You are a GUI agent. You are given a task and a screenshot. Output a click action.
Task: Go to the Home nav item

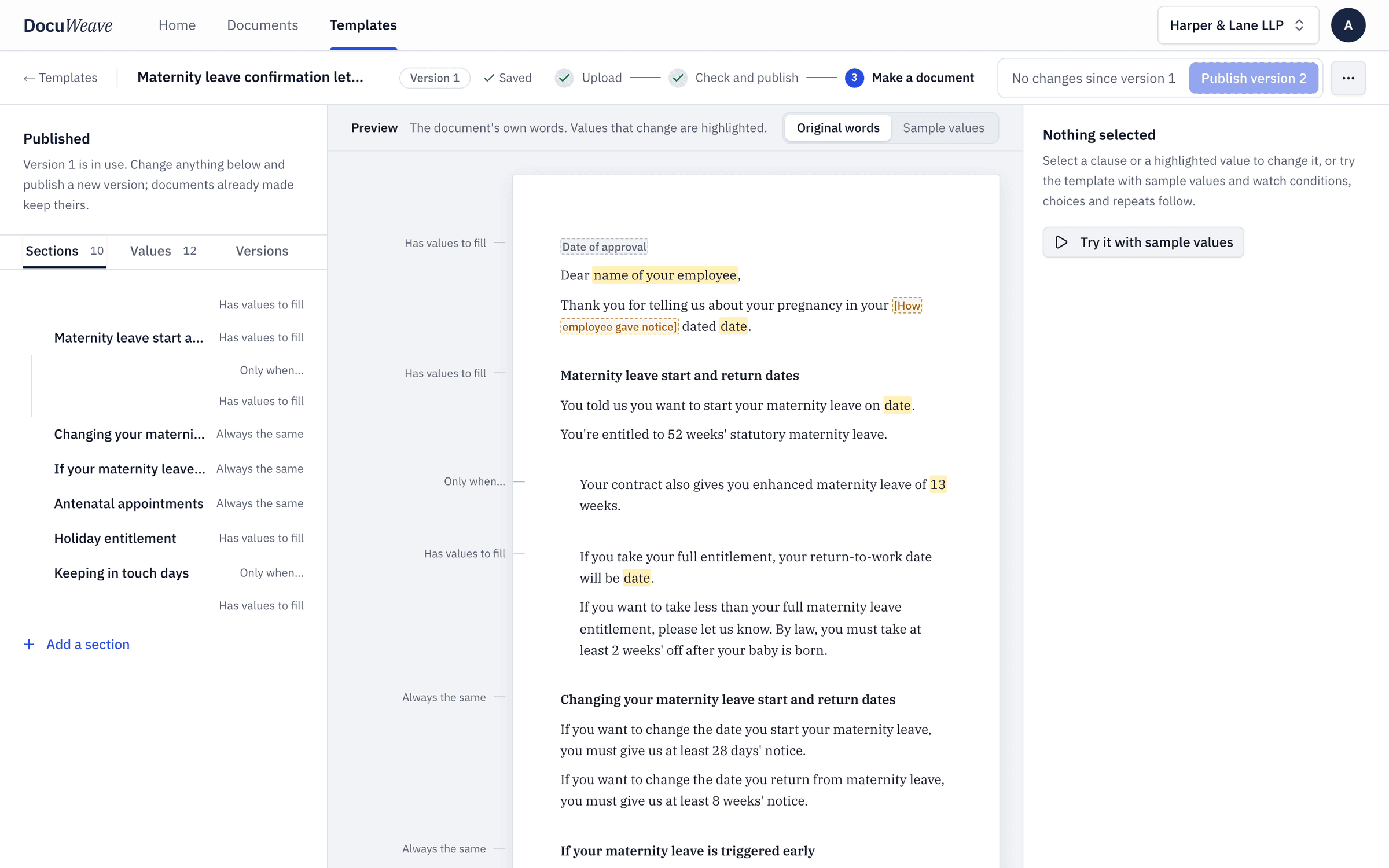tap(177, 25)
